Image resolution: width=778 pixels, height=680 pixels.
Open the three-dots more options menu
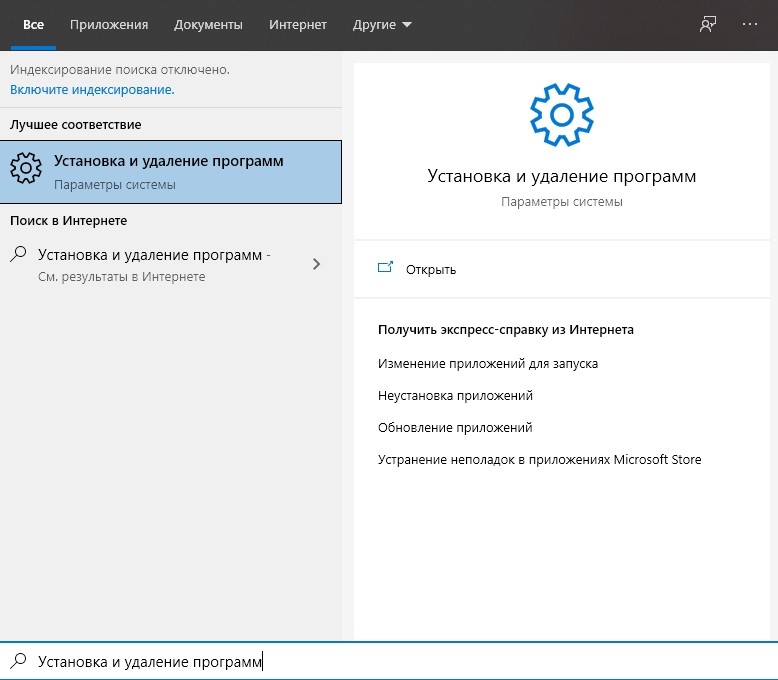pos(750,25)
